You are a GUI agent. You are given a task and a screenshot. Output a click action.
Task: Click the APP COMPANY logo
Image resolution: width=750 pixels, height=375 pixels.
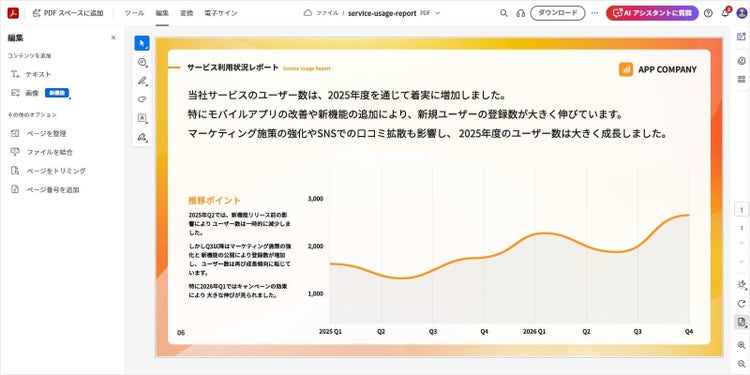pyautogui.click(x=658, y=69)
